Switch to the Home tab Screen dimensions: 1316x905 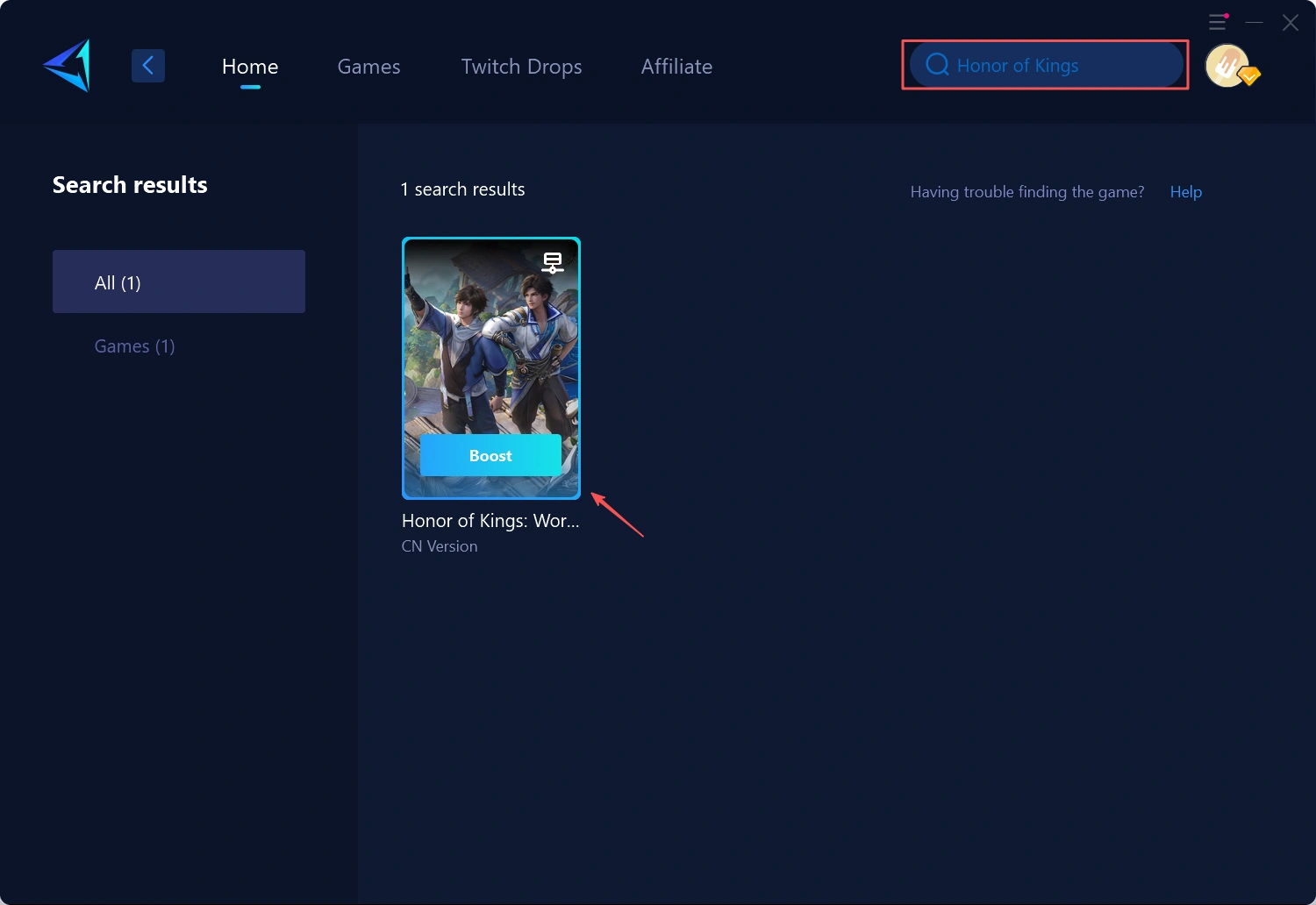[x=250, y=67]
